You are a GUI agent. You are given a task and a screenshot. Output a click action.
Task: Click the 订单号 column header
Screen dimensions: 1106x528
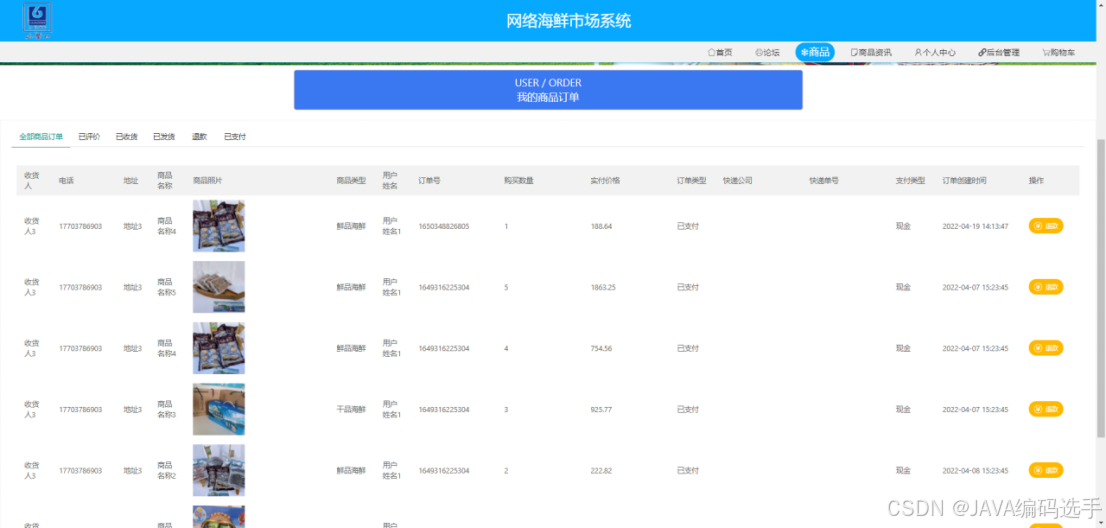(430, 180)
